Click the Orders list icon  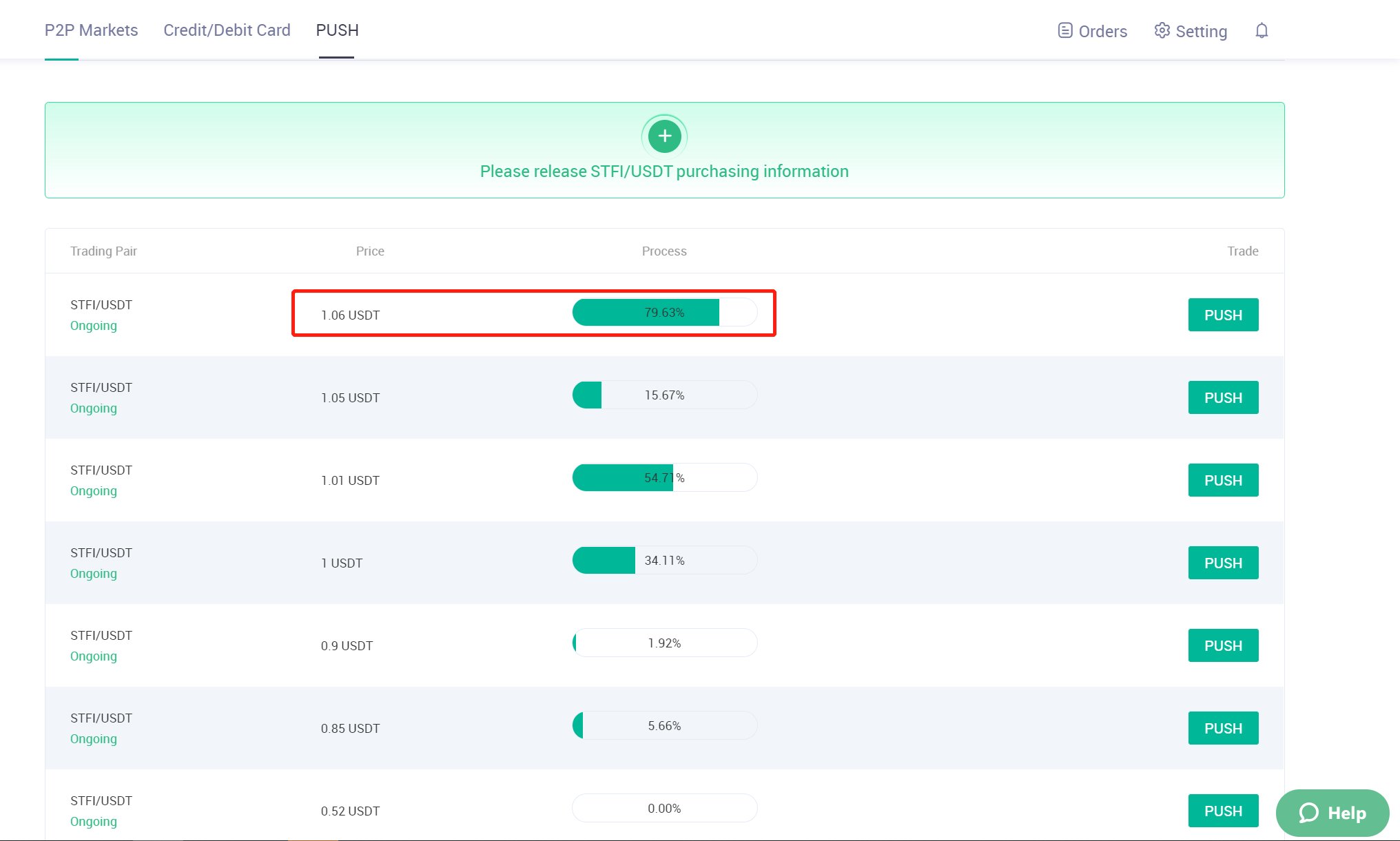point(1065,31)
